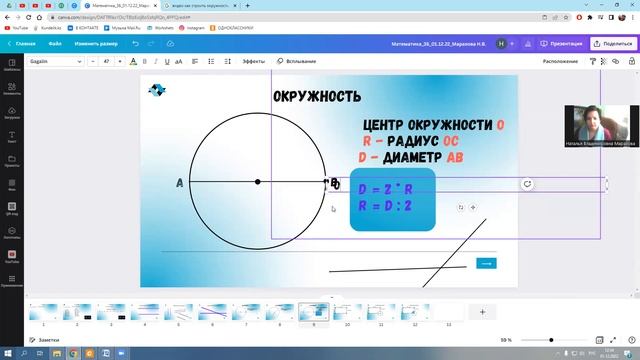Toggle underline formatting
The width and height of the screenshot is (640, 360).
[x=167, y=61]
